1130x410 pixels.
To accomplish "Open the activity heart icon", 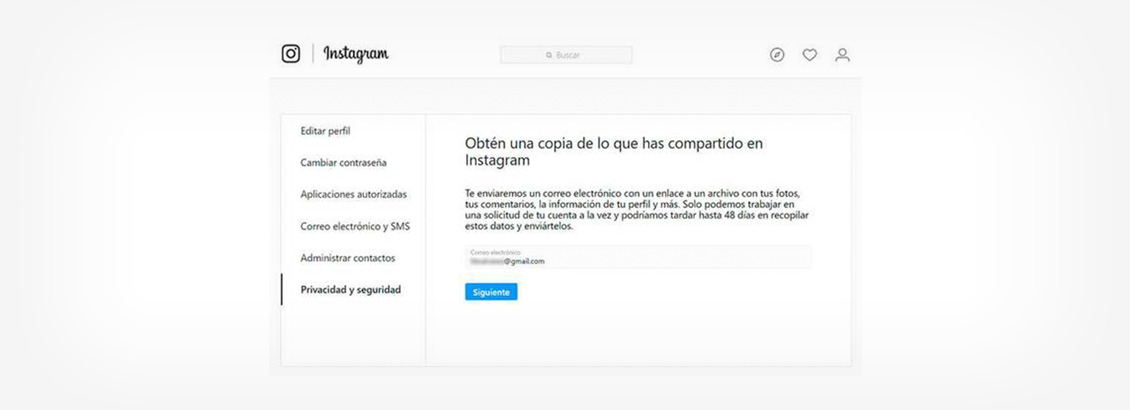I will [810, 55].
